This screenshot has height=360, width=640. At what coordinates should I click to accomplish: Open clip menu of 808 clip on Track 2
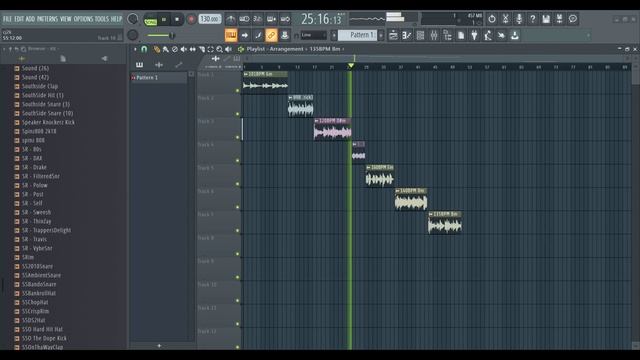[x=290, y=98]
